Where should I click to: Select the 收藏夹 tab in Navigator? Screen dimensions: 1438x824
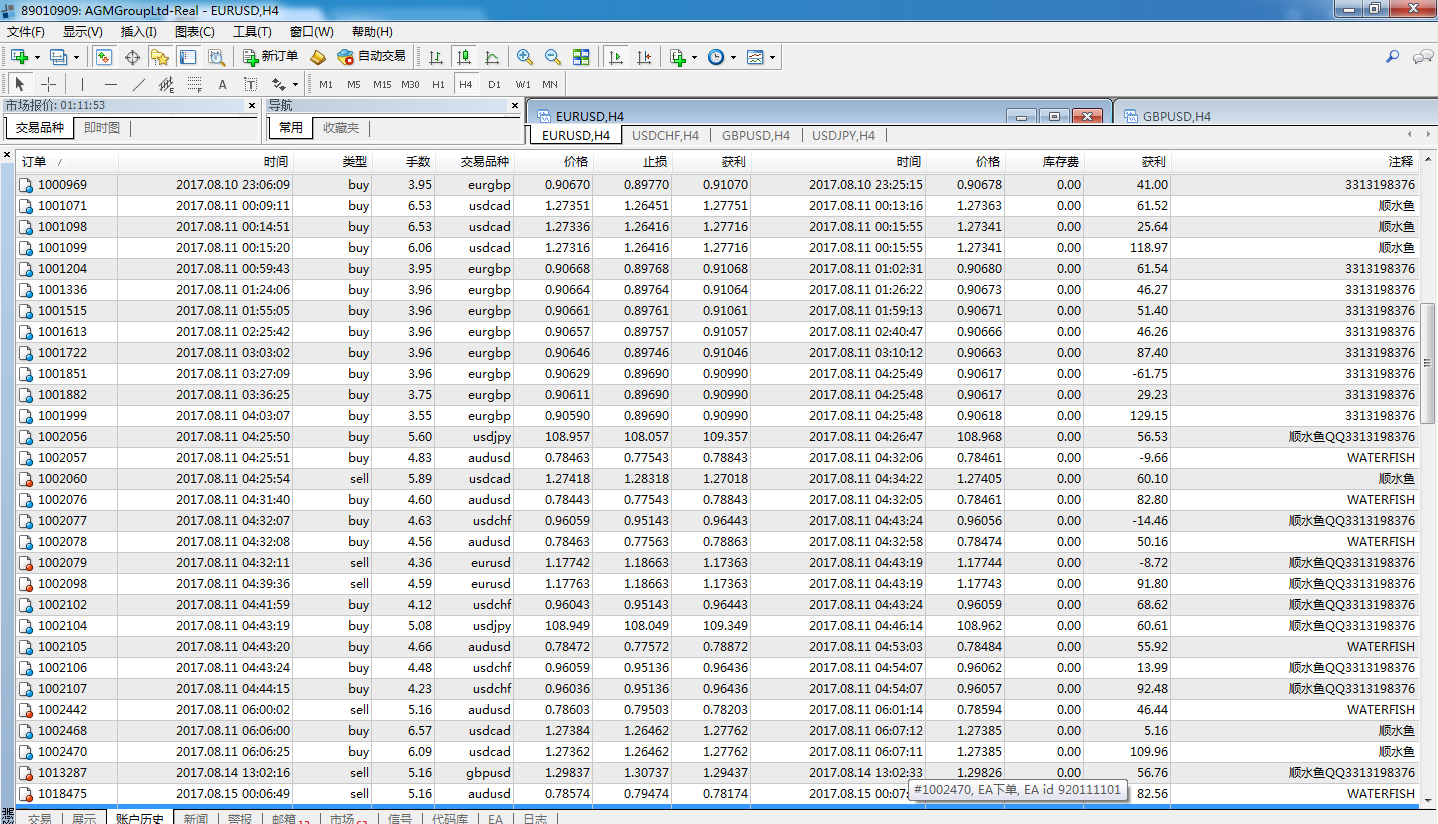pyautogui.click(x=340, y=128)
